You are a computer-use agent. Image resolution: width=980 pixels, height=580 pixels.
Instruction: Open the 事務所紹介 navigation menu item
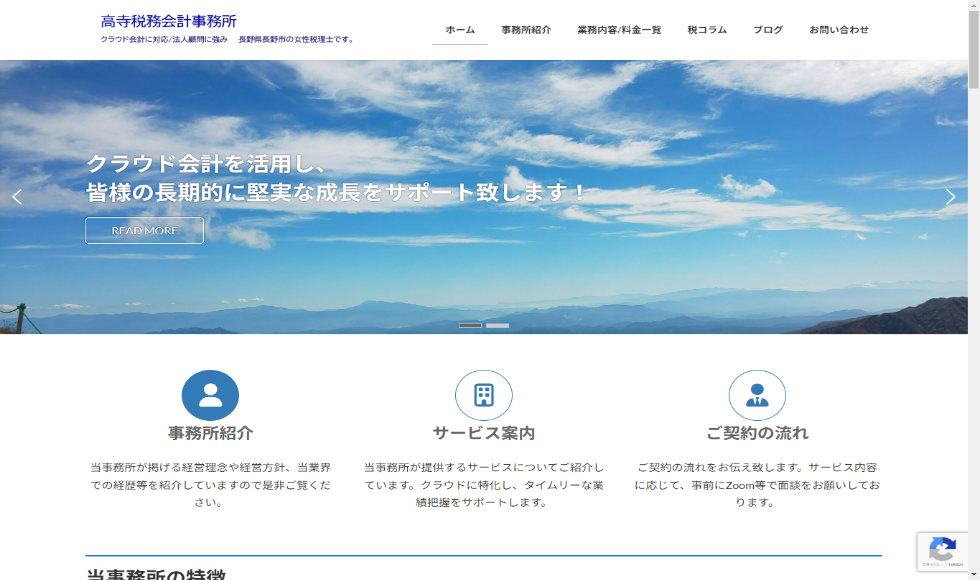click(526, 30)
